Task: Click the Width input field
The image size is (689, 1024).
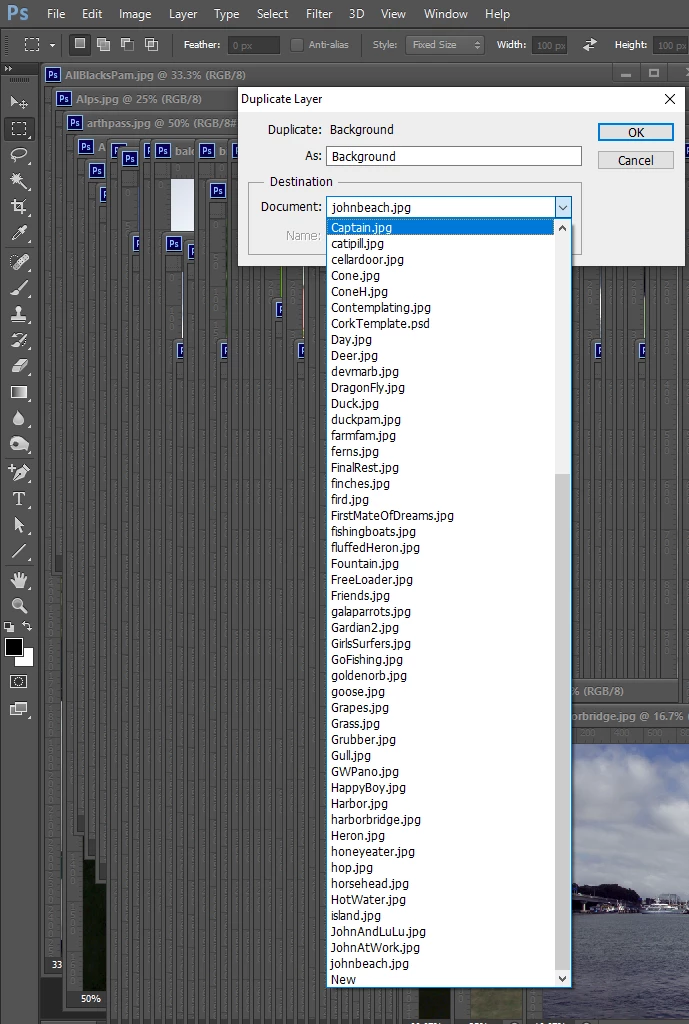Action: (550, 45)
